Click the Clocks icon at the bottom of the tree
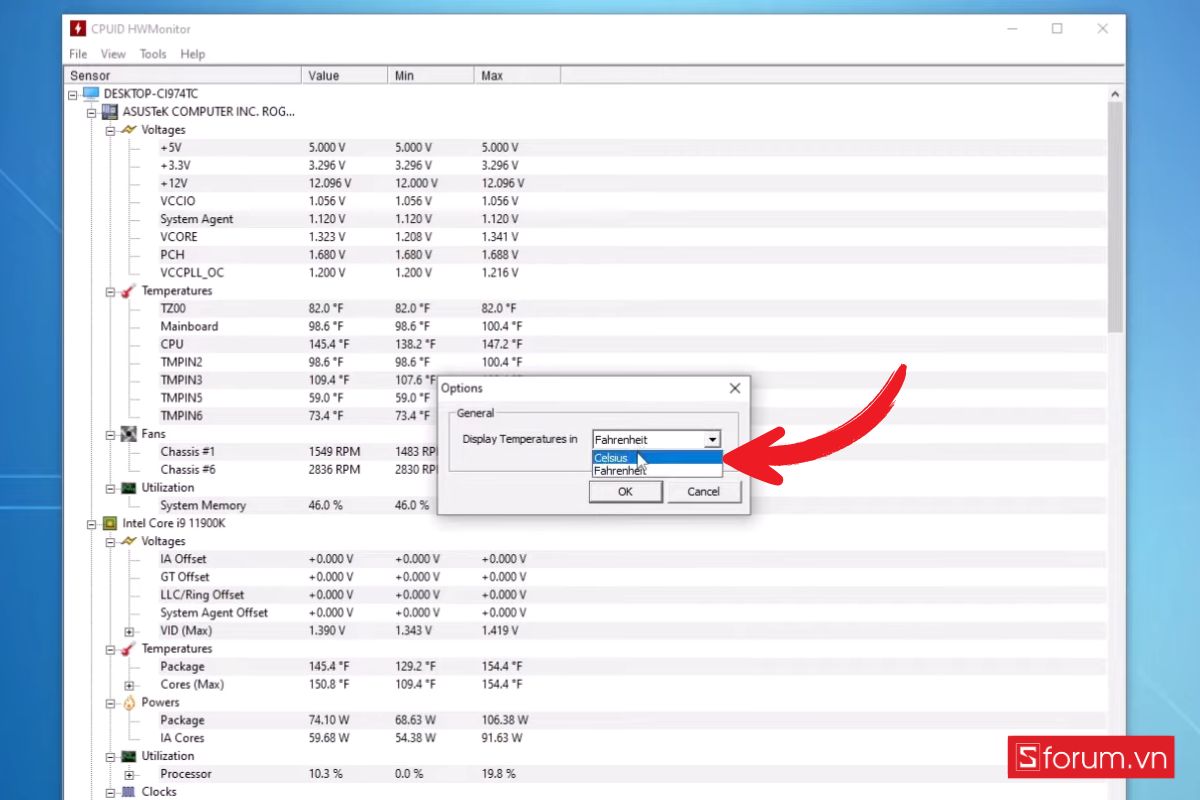This screenshot has width=1200, height=800. pyautogui.click(x=128, y=792)
